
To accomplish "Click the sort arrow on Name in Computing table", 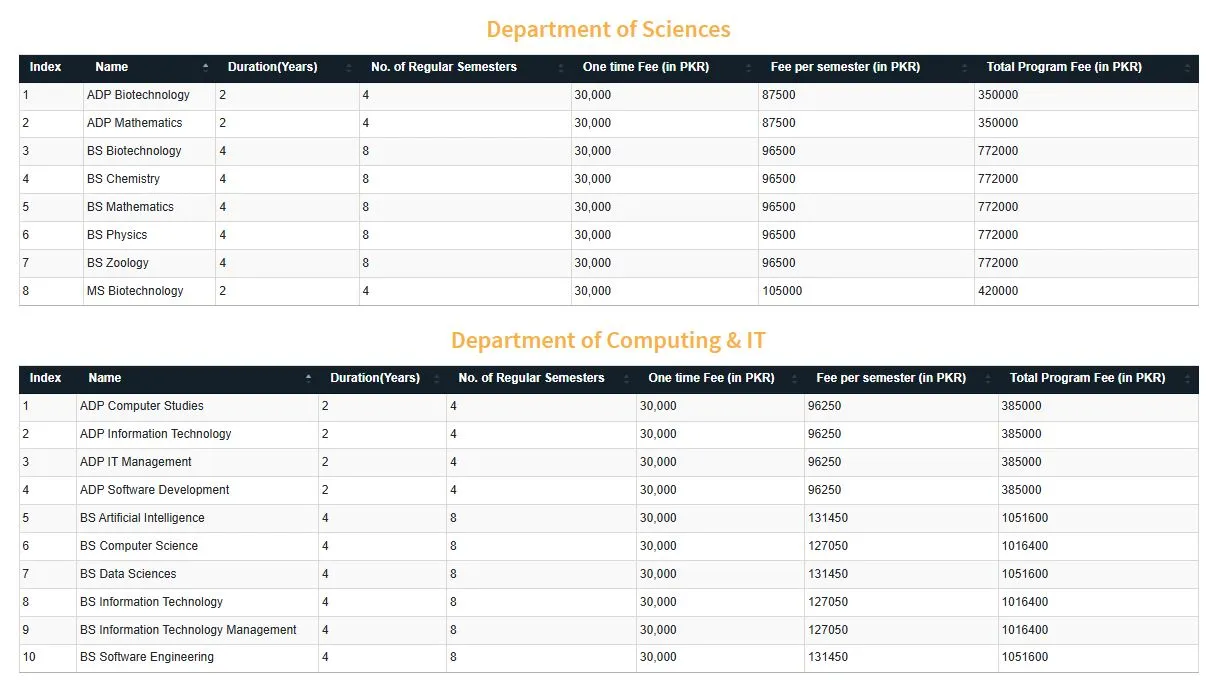I will click(308, 378).
